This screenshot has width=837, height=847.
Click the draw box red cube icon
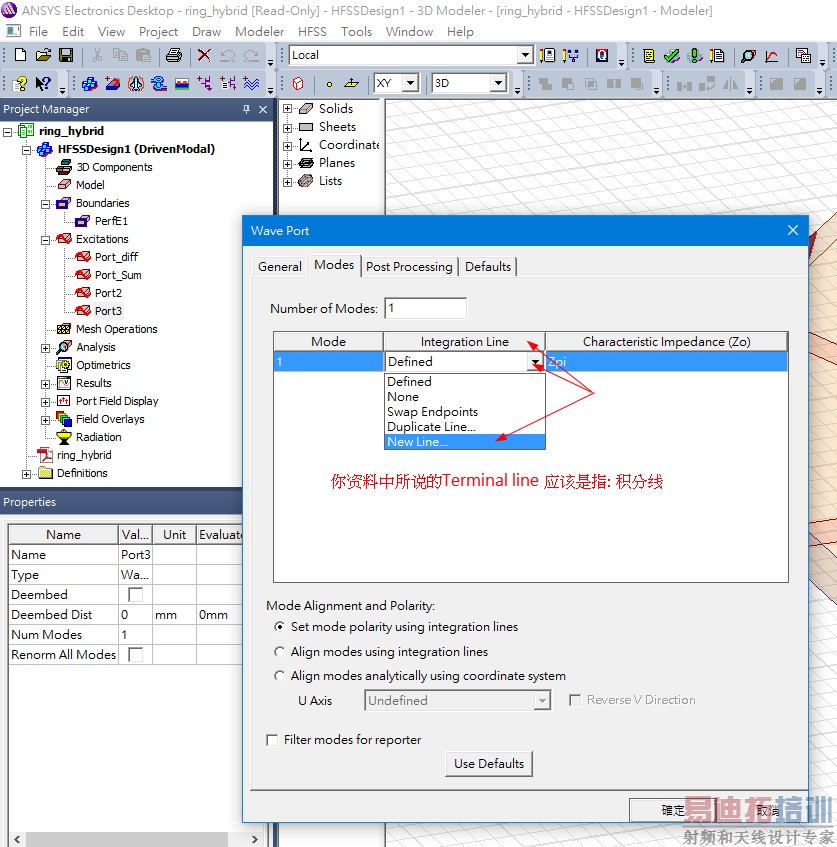(x=298, y=83)
